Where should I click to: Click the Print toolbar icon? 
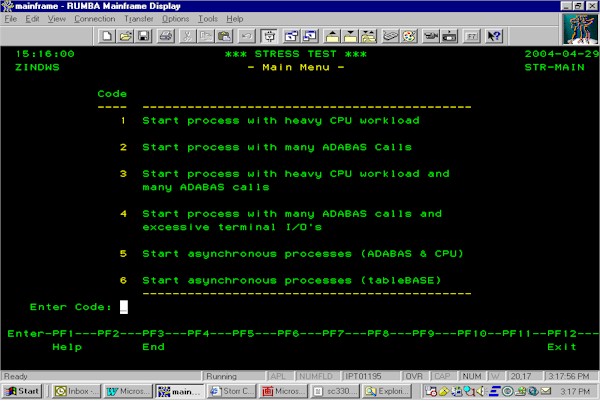[x=166, y=36]
